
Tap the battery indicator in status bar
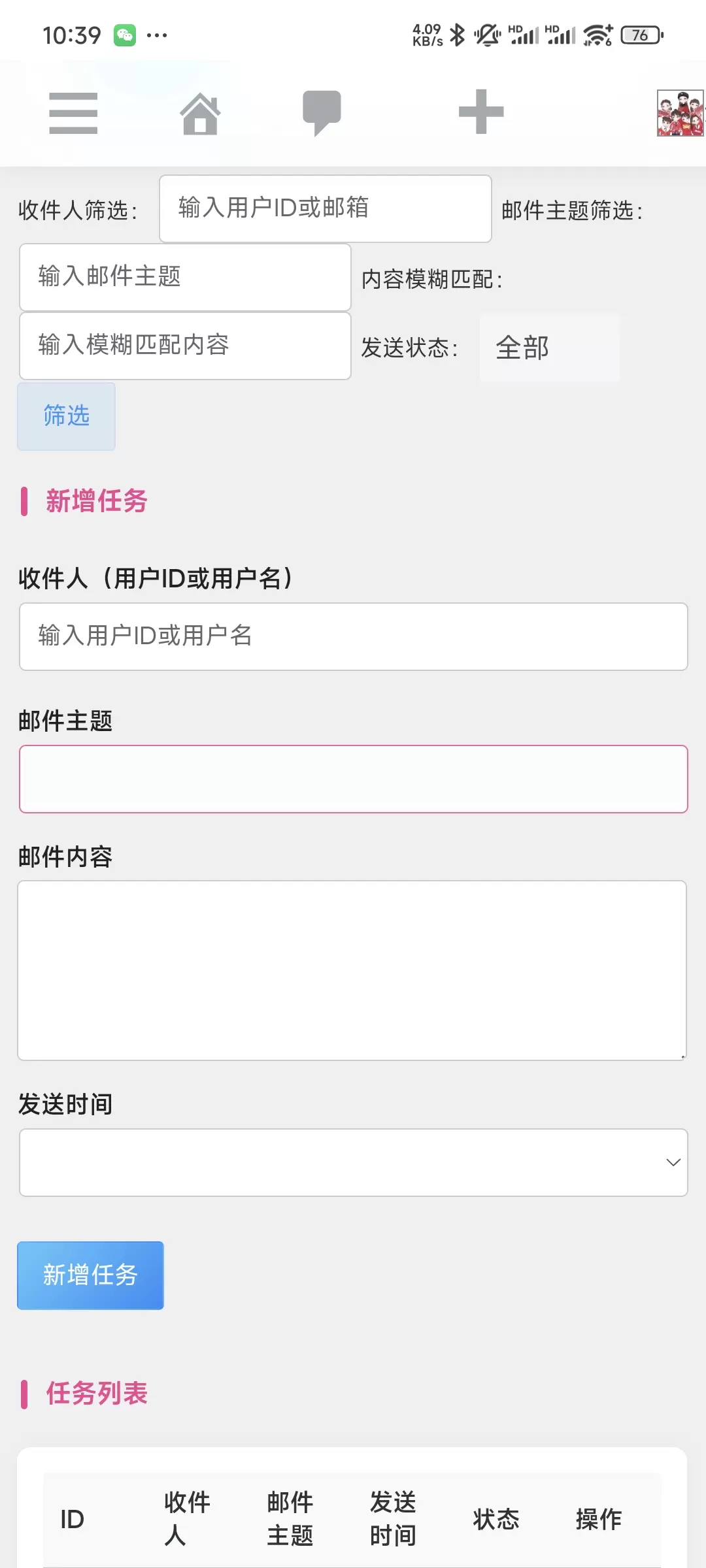[x=642, y=35]
